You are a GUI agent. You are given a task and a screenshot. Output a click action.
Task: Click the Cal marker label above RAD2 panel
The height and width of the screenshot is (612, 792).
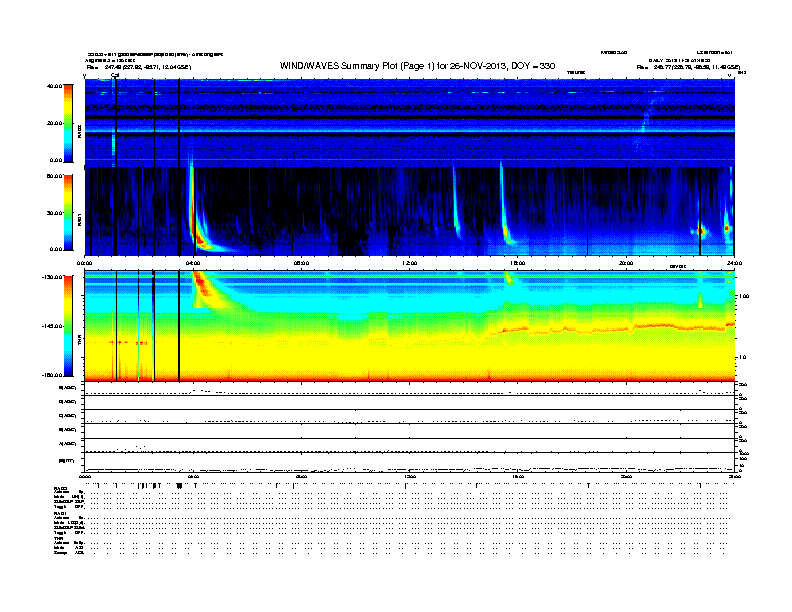click(x=115, y=75)
